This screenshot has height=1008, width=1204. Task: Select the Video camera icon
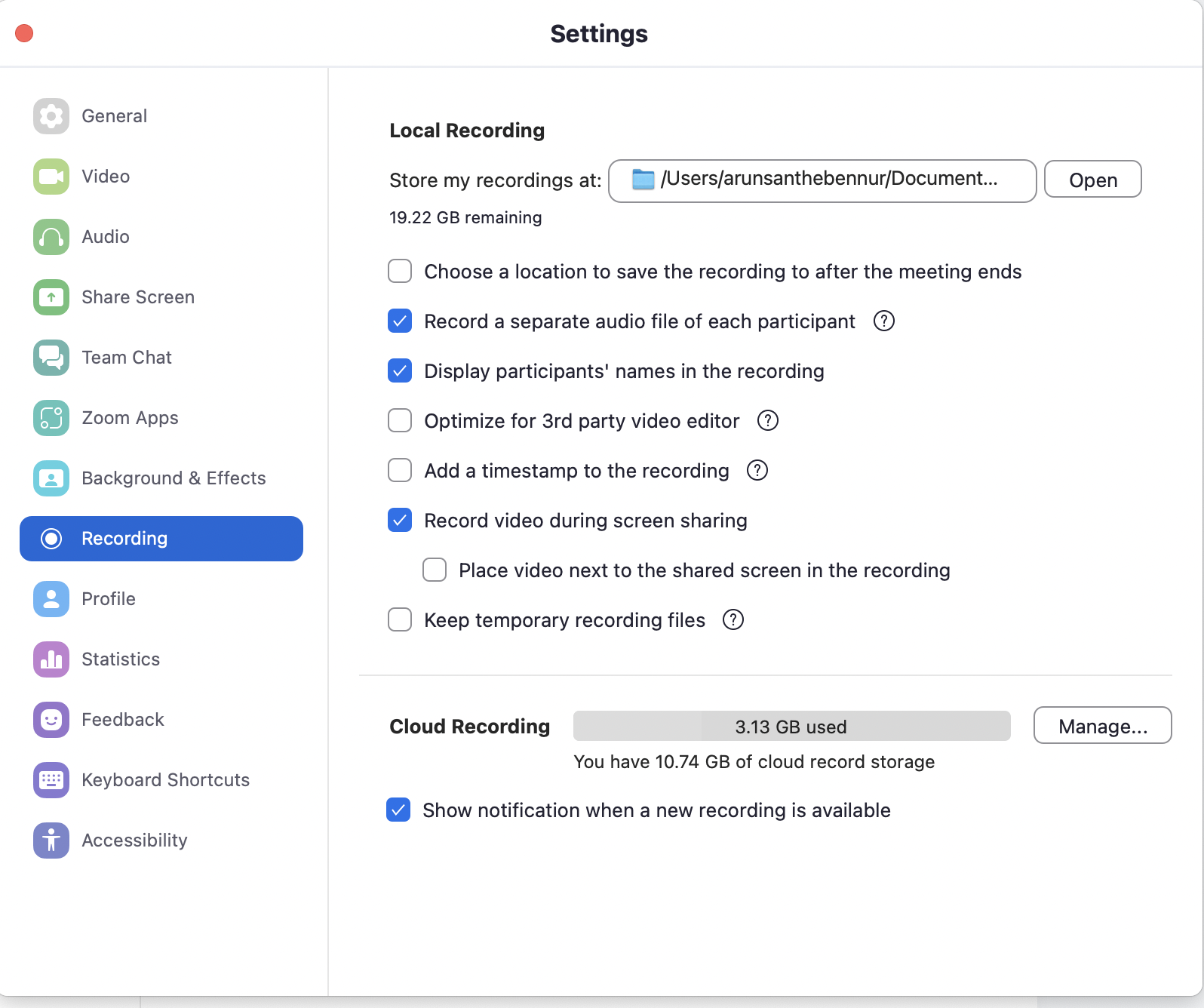click(x=51, y=177)
